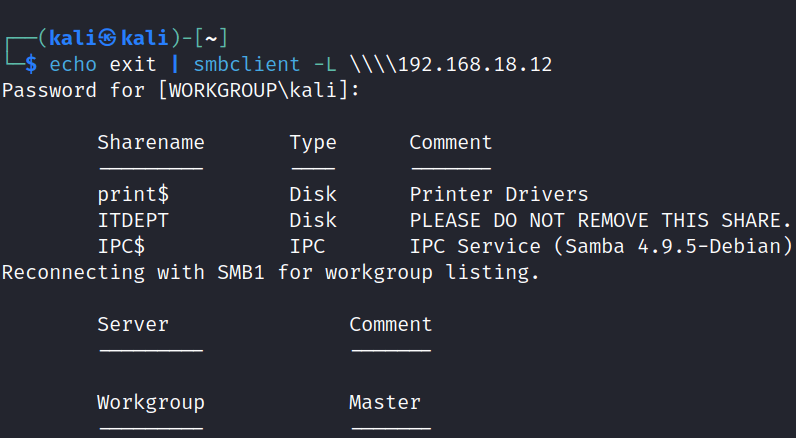This screenshot has height=438, width=796.
Task: Click the Server column header
Action: pos(133,324)
